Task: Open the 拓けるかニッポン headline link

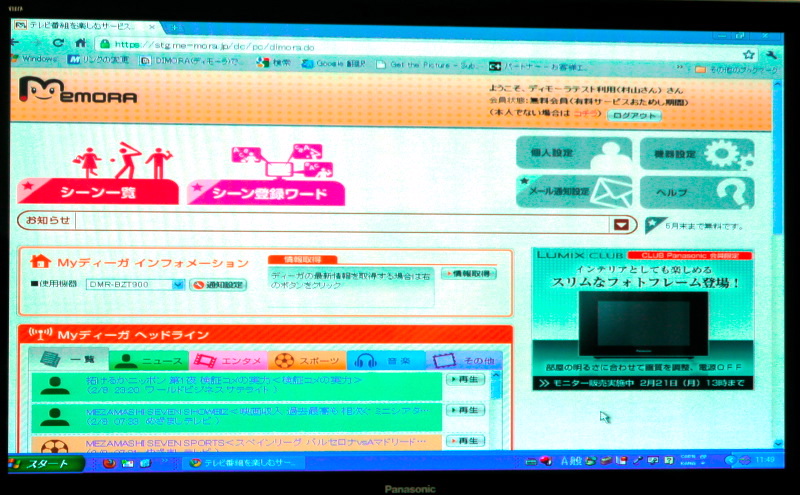Action: (223, 380)
